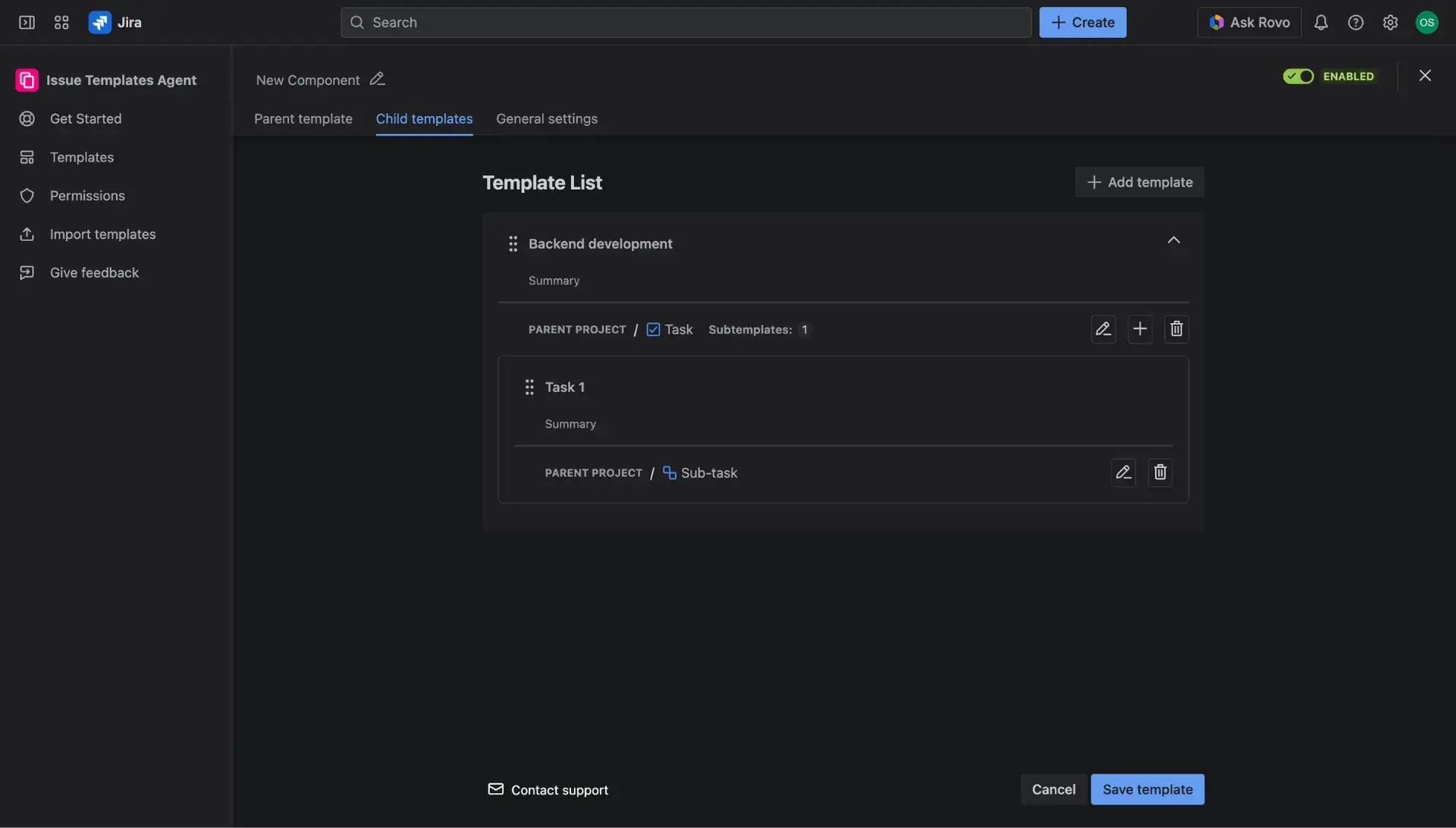This screenshot has height=828, width=1456.
Task: Open notifications via the bell icon
Action: (1322, 22)
